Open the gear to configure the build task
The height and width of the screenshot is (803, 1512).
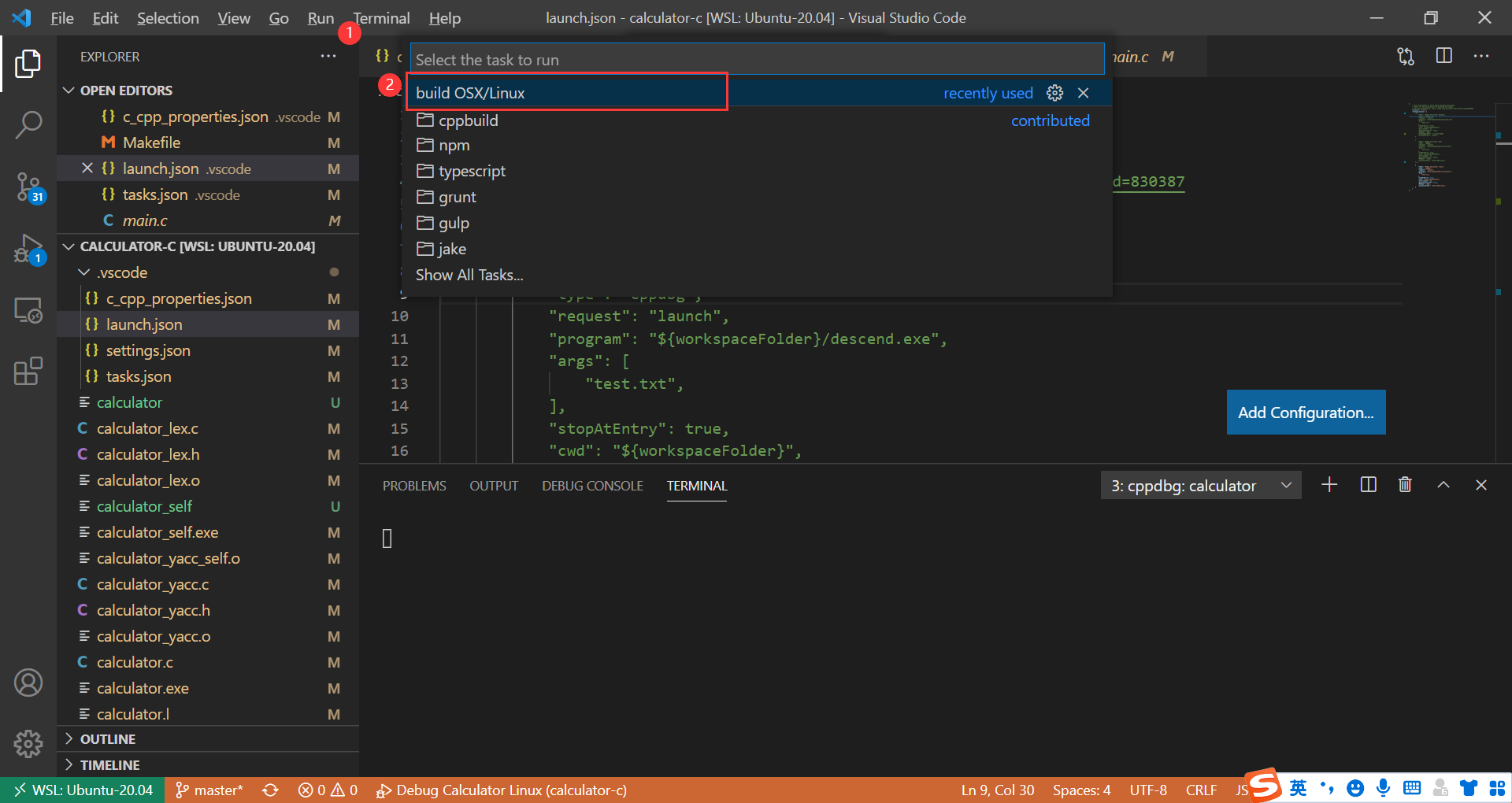(x=1054, y=92)
